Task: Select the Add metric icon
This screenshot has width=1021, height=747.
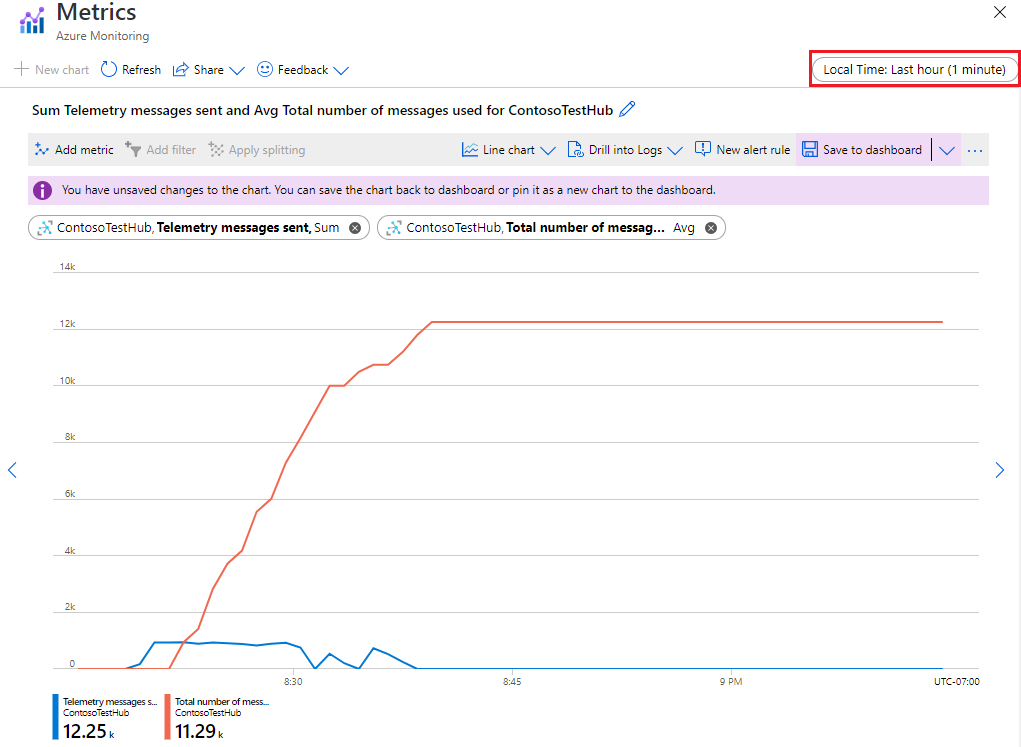Action: (x=40, y=149)
